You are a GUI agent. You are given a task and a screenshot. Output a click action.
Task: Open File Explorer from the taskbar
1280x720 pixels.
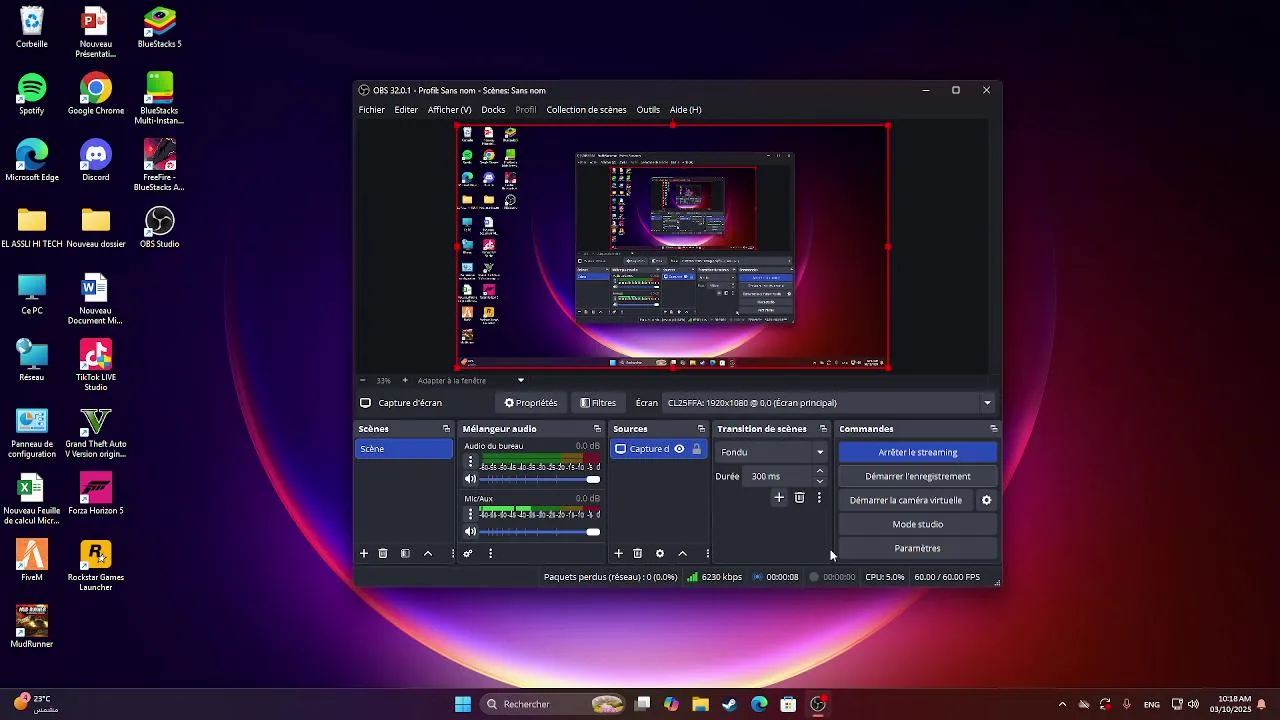tap(700, 704)
